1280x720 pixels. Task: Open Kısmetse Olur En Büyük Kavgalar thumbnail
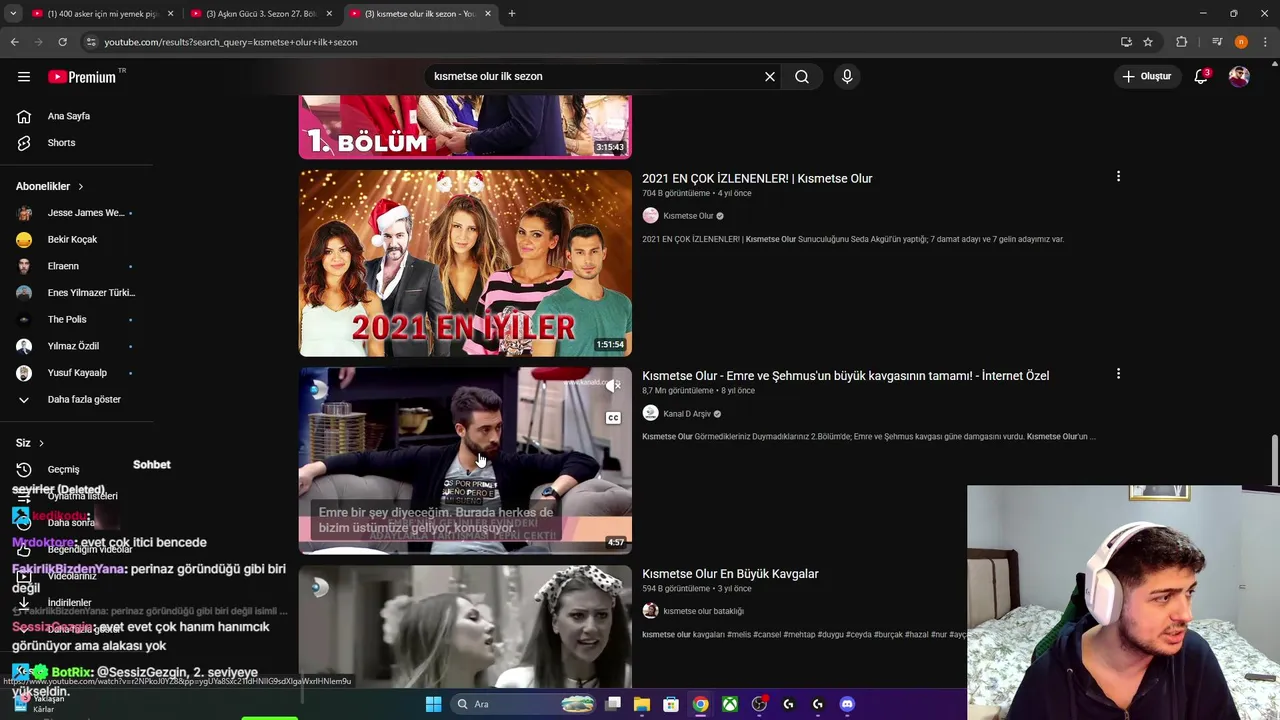[x=465, y=626]
